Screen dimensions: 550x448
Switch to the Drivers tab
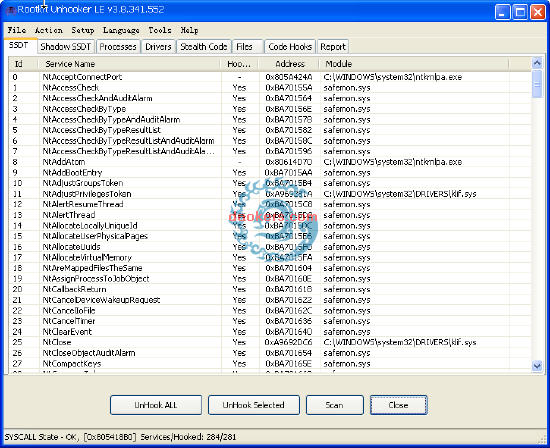click(158, 47)
